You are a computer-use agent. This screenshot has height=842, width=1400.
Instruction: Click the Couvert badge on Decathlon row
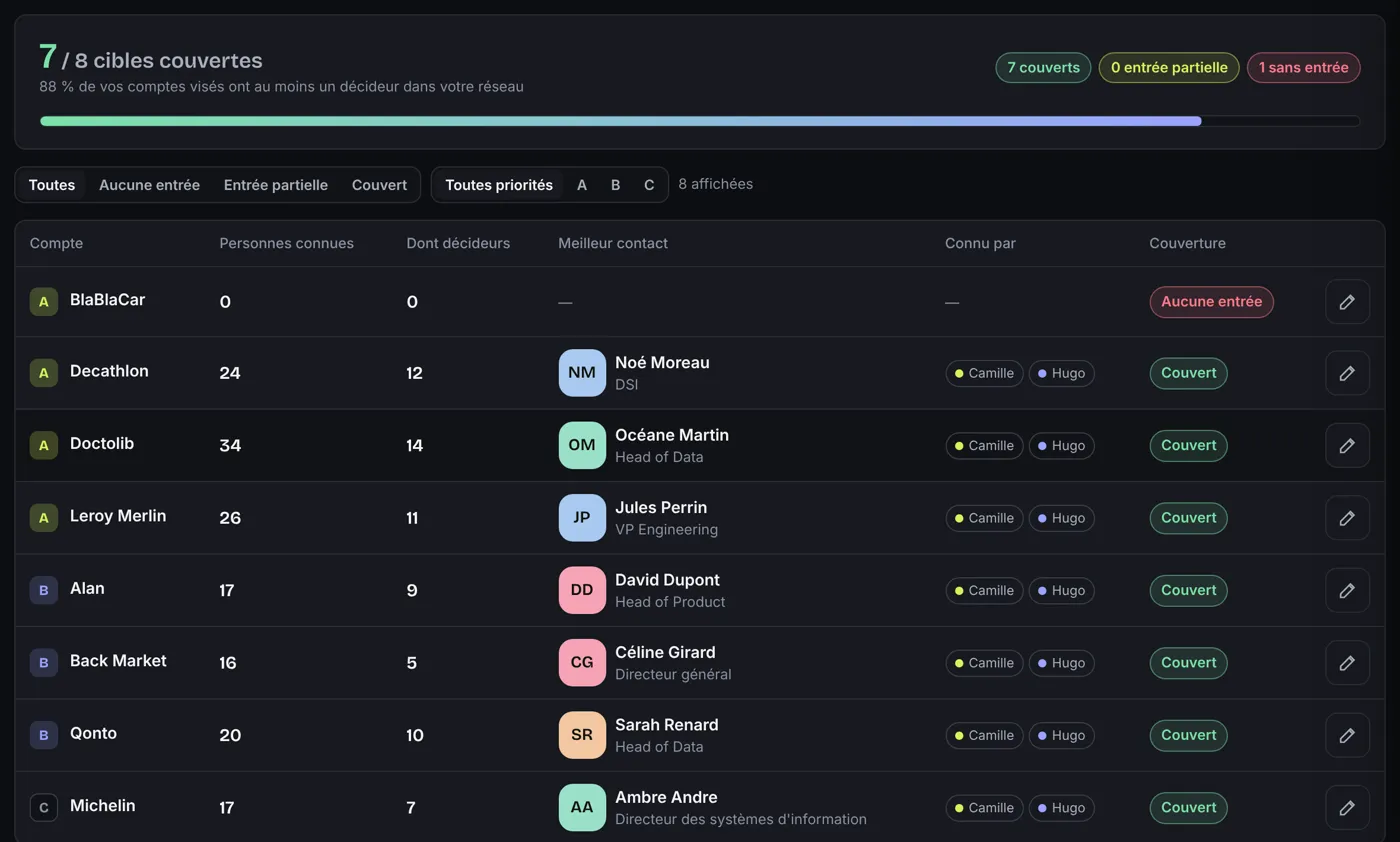(x=1188, y=373)
